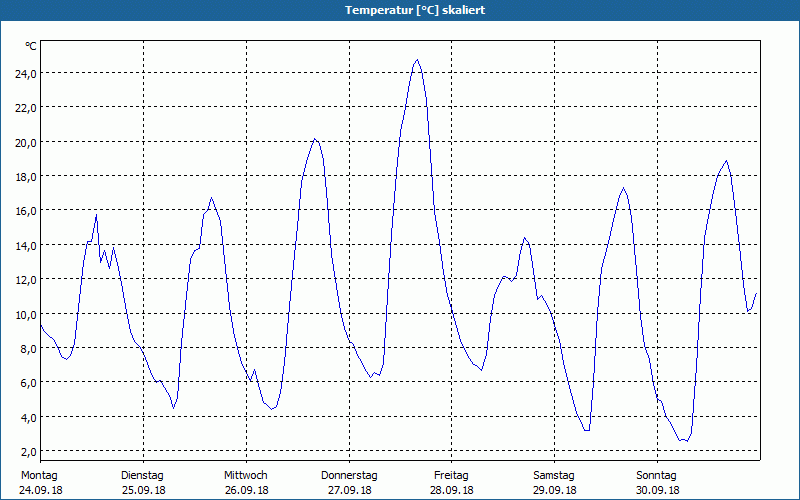Click the °C unit label on axis
Viewport: 800px width, 500px height.
30,46
